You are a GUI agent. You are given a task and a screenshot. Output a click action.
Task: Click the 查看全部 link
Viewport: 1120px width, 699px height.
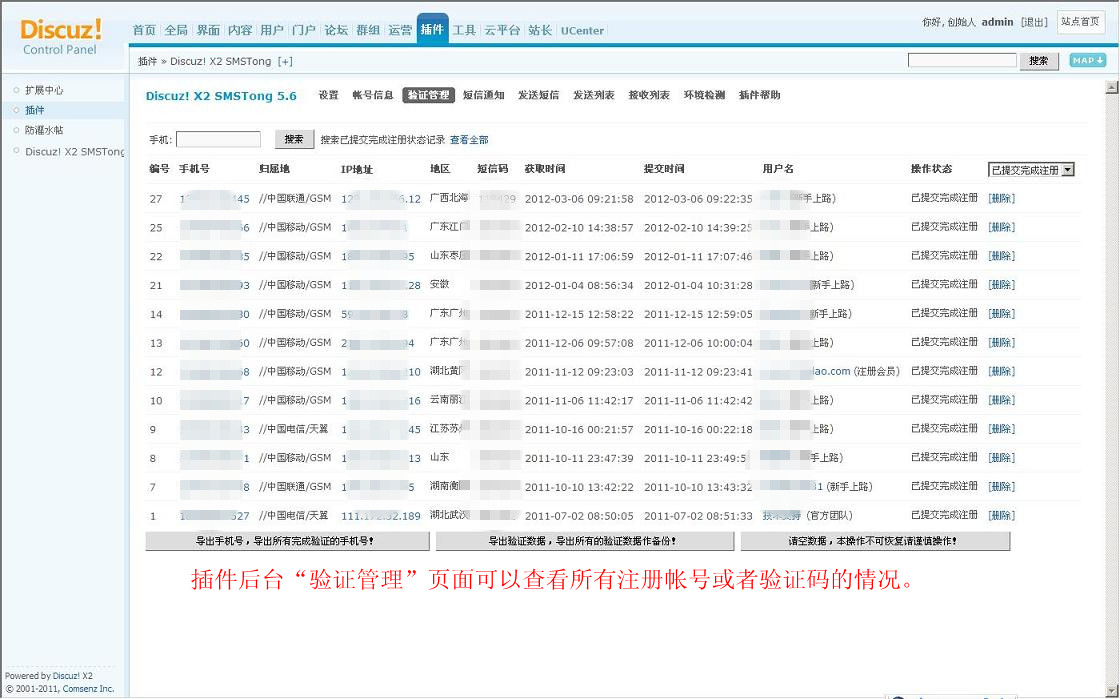click(469, 140)
